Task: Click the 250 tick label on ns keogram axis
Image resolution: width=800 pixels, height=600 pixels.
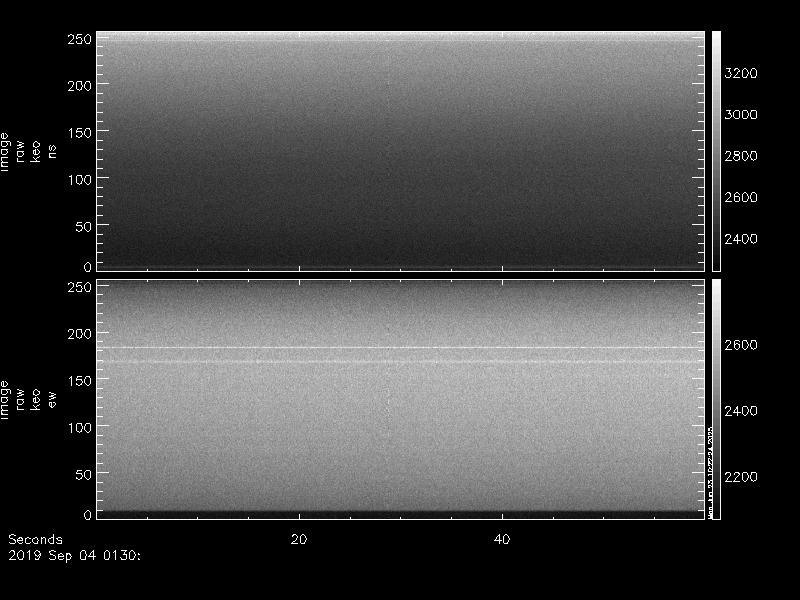Action: click(x=79, y=39)
